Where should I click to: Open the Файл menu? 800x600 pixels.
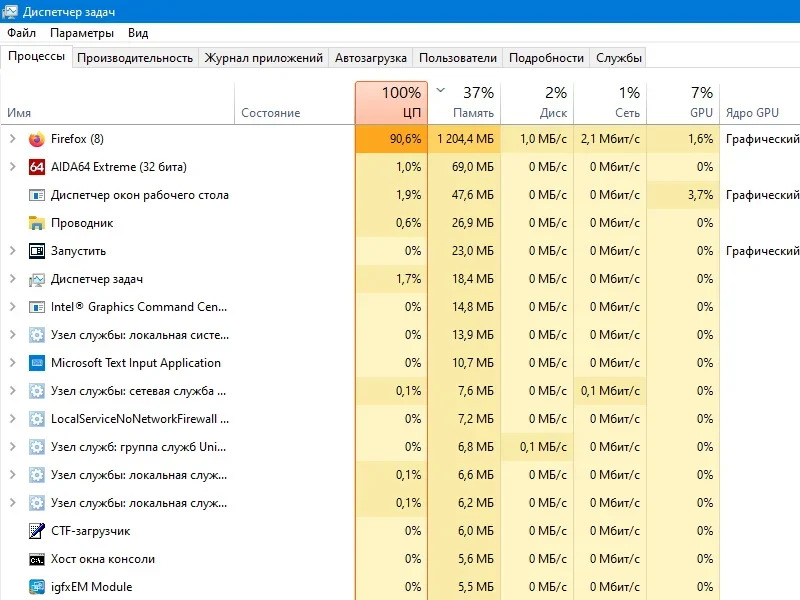21,33
